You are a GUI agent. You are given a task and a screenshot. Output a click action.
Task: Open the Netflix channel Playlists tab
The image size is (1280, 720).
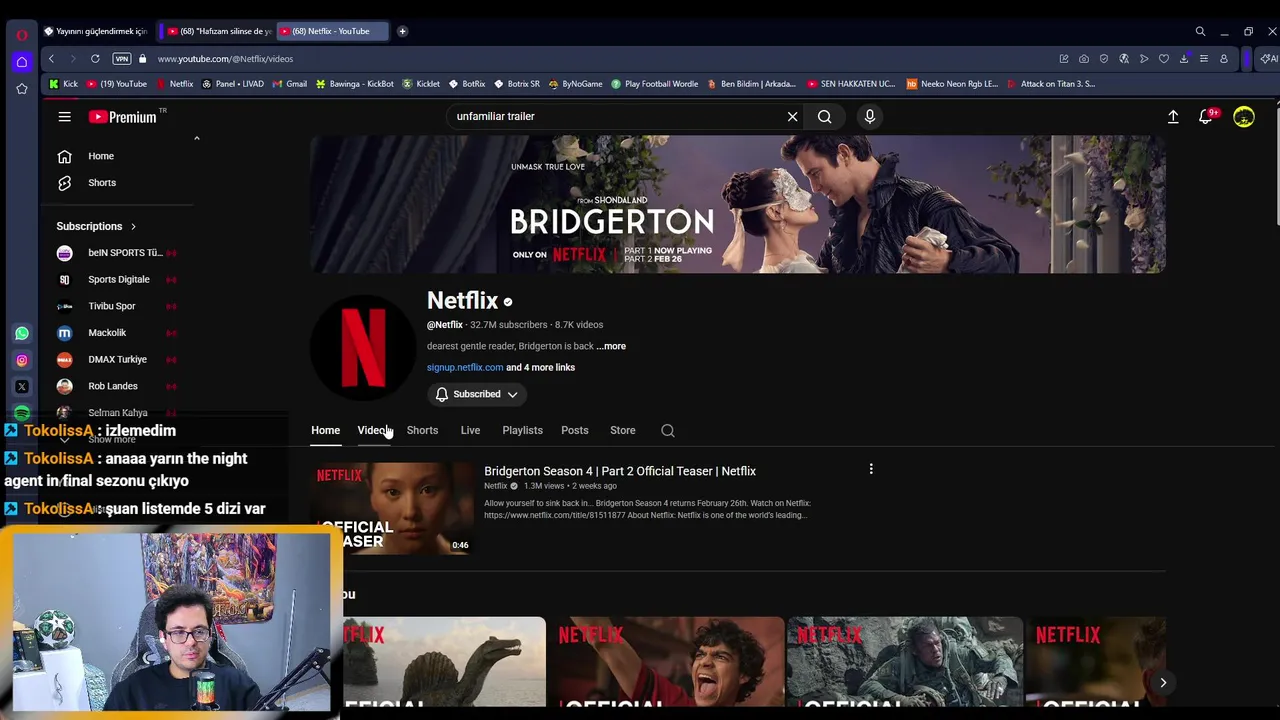522,431
